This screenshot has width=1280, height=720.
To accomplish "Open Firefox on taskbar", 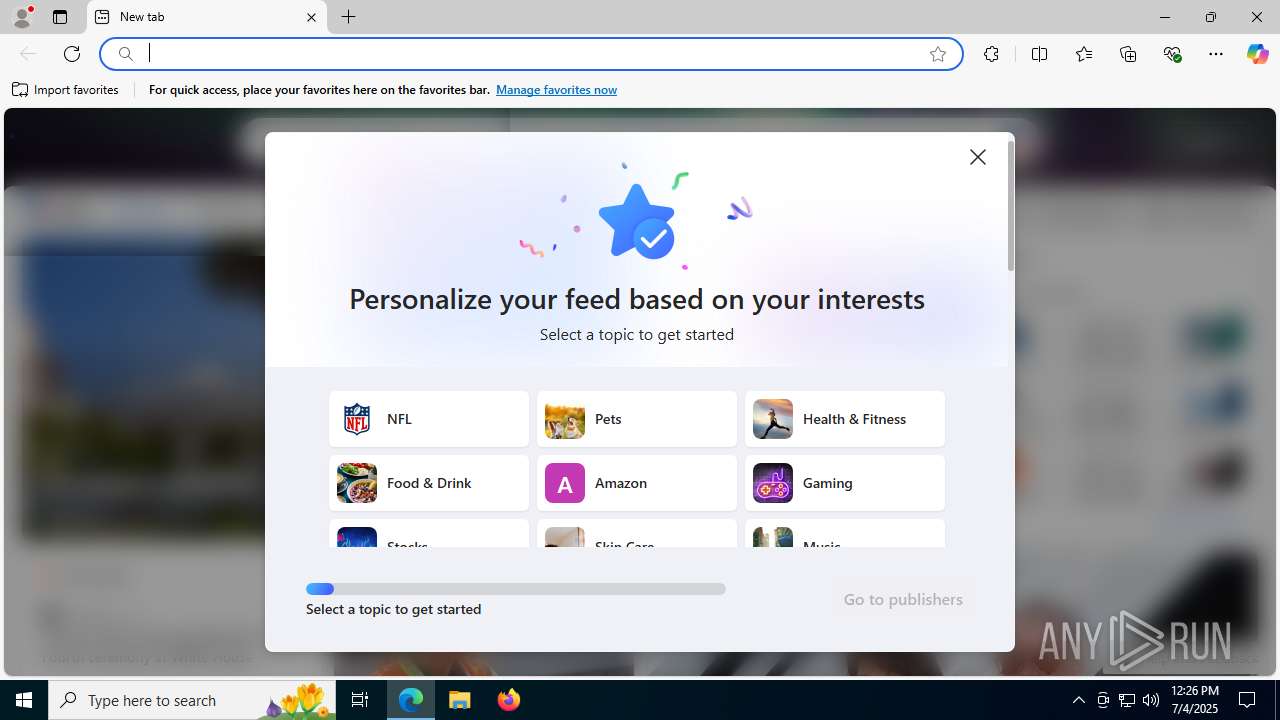I will [509, 700].
